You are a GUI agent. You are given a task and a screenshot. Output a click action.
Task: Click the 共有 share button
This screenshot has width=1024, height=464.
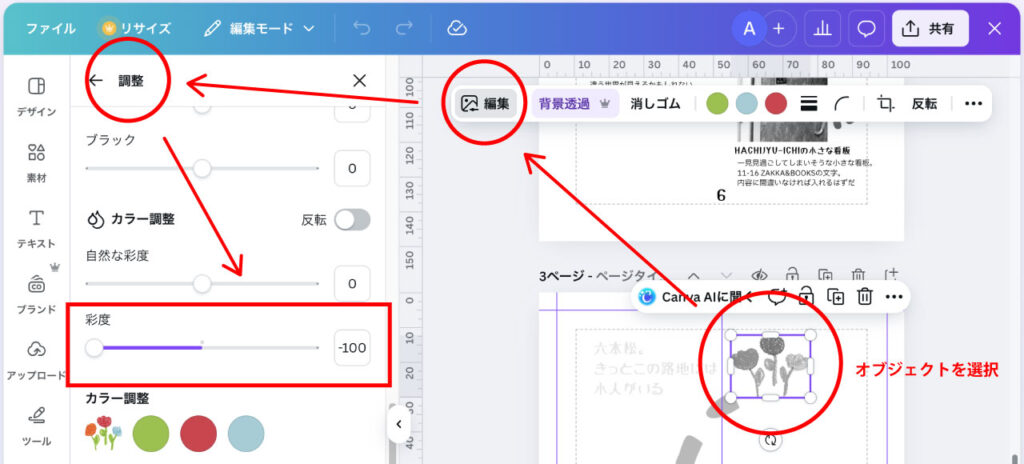(928, 28)
